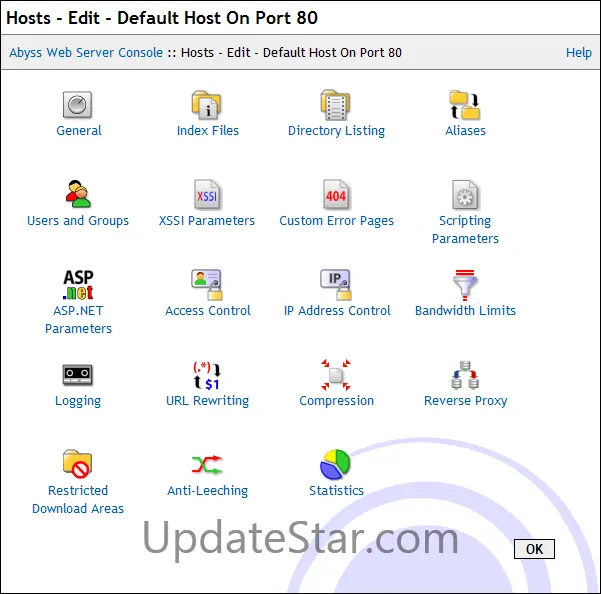The width and height of the screenshot is (601, 594).
Task: Click the Statistics text link
Action: 337,491
